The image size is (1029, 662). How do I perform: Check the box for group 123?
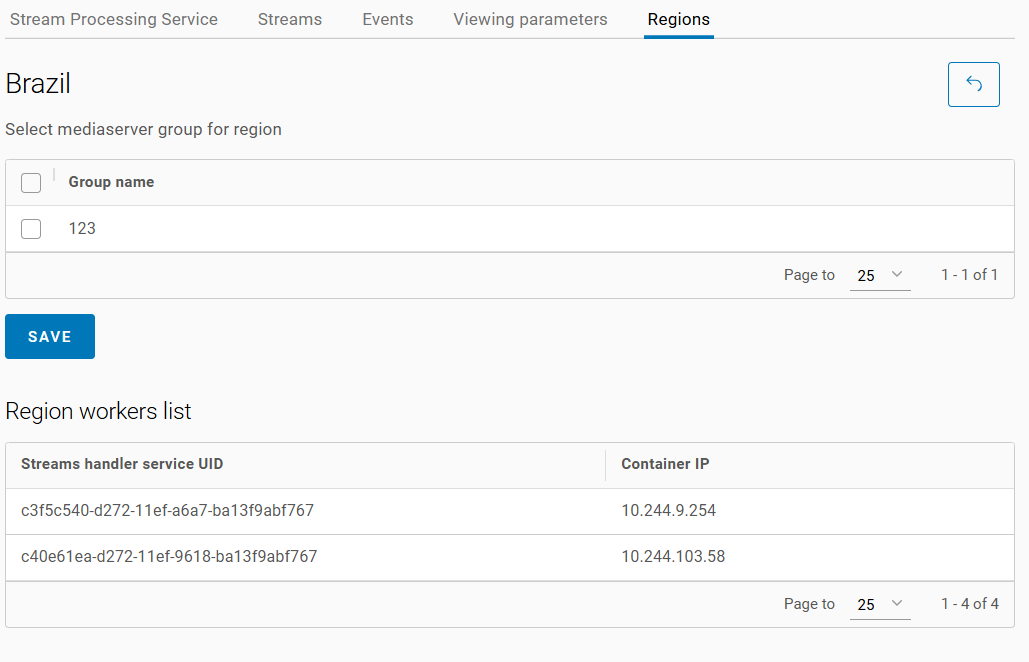[31, 229]
